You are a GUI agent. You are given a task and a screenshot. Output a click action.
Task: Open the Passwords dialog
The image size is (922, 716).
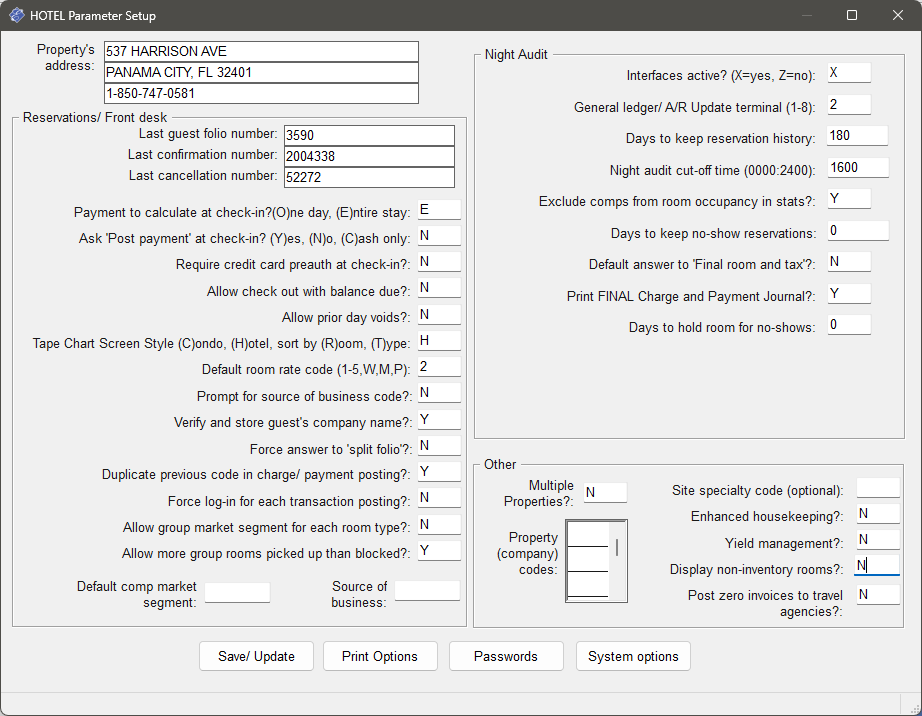(506, 656)
